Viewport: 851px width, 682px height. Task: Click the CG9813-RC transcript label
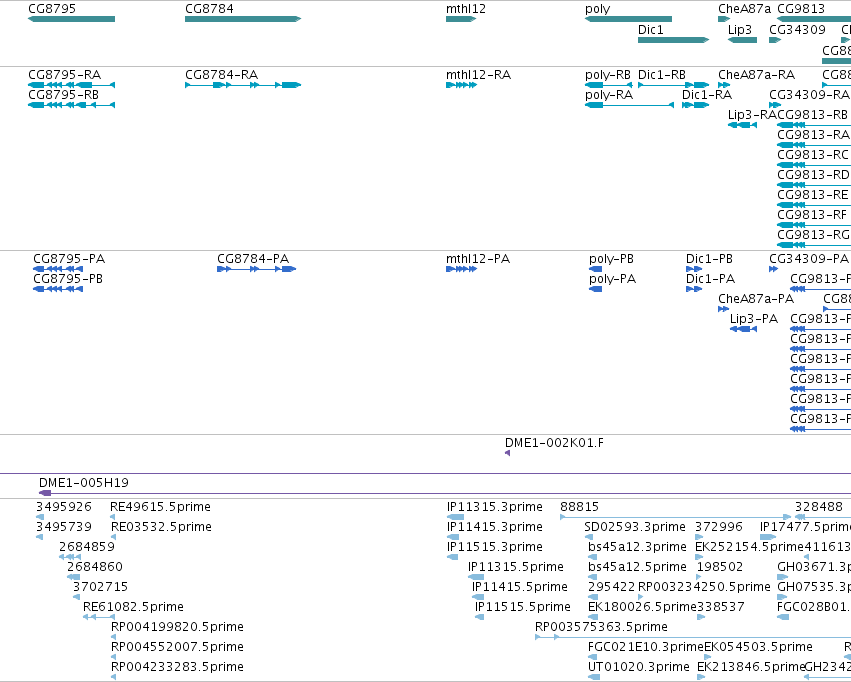pyautogui.click(x=813, y=155)
